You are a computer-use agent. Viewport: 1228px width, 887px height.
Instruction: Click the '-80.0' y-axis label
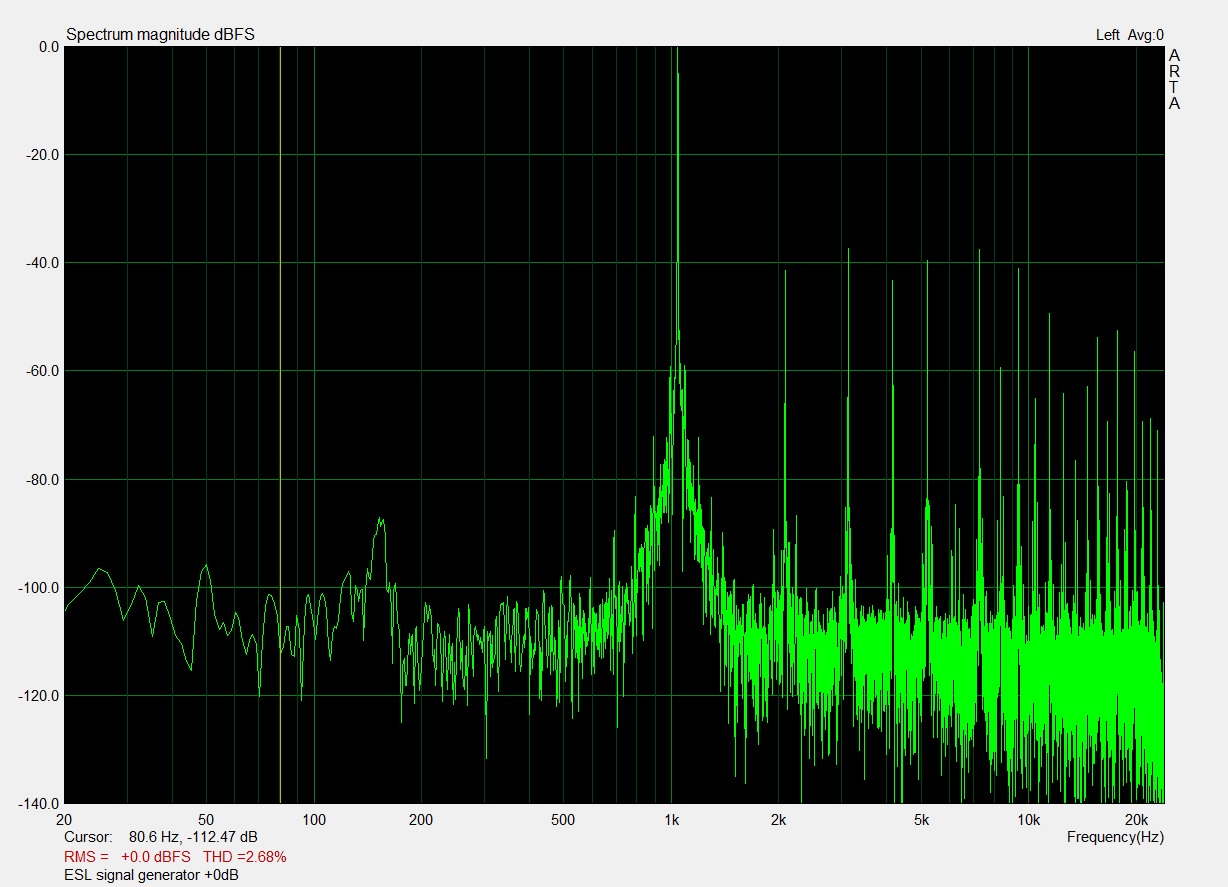coord(44,480)
